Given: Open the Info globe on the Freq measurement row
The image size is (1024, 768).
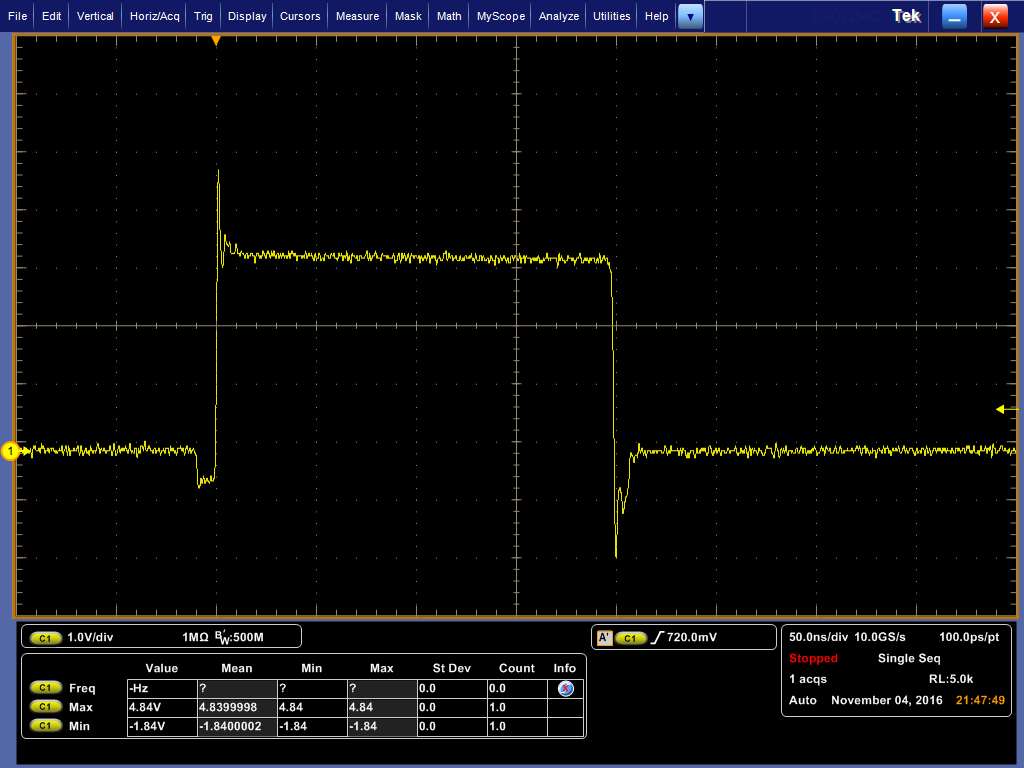Looking at the screenshot, I should (x=565, y=688).
